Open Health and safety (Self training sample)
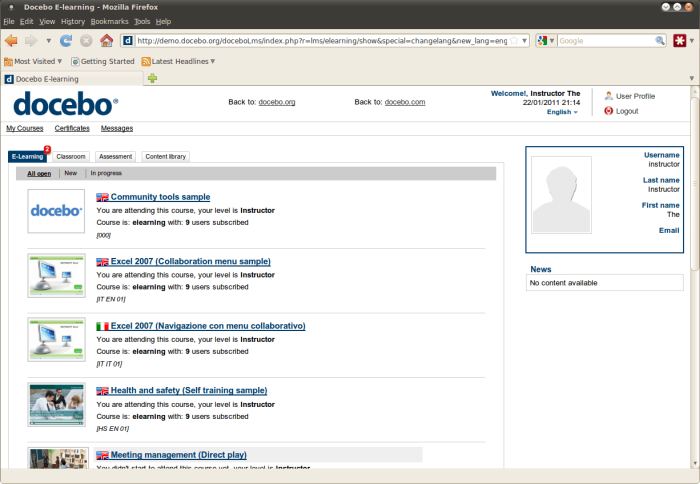This screenshot has width=700, height=484. (x=189, y=391)
